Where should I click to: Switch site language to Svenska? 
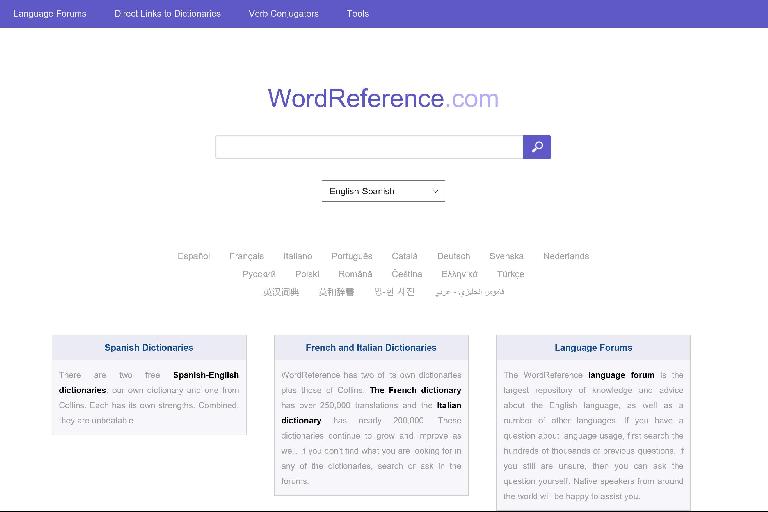[506, 256]
